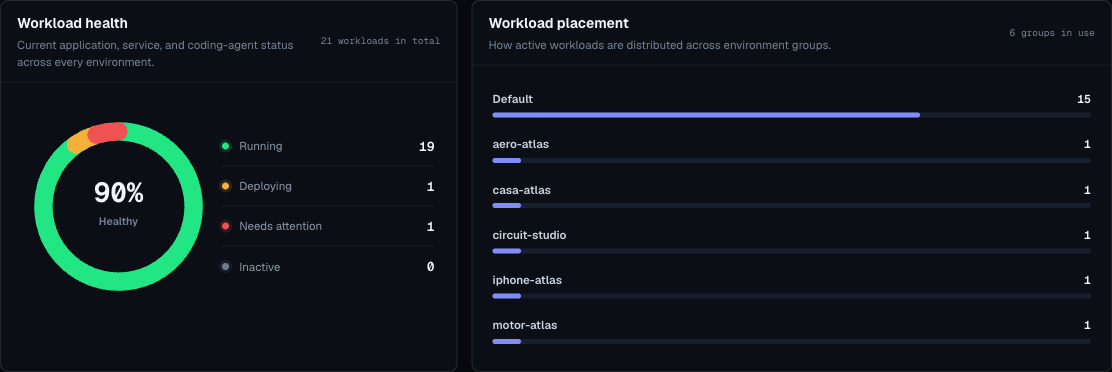Viewport: 1112px width, 372px height.
Task: Click the Default group count 15
Action: pyautogui.click(x=1084, y=99)
